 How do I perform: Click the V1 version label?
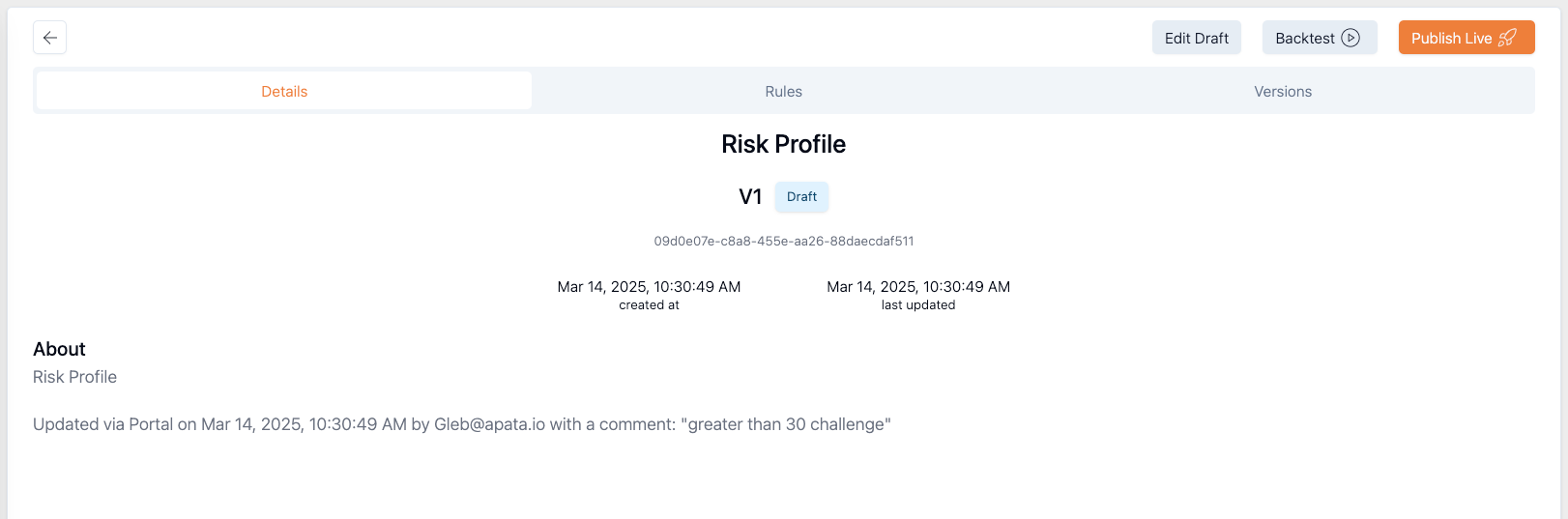tap(750, 197)
